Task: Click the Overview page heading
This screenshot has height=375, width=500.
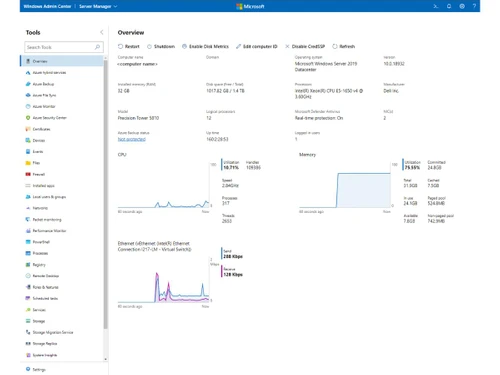Action: pyautogui.click(x=131, y=32)
